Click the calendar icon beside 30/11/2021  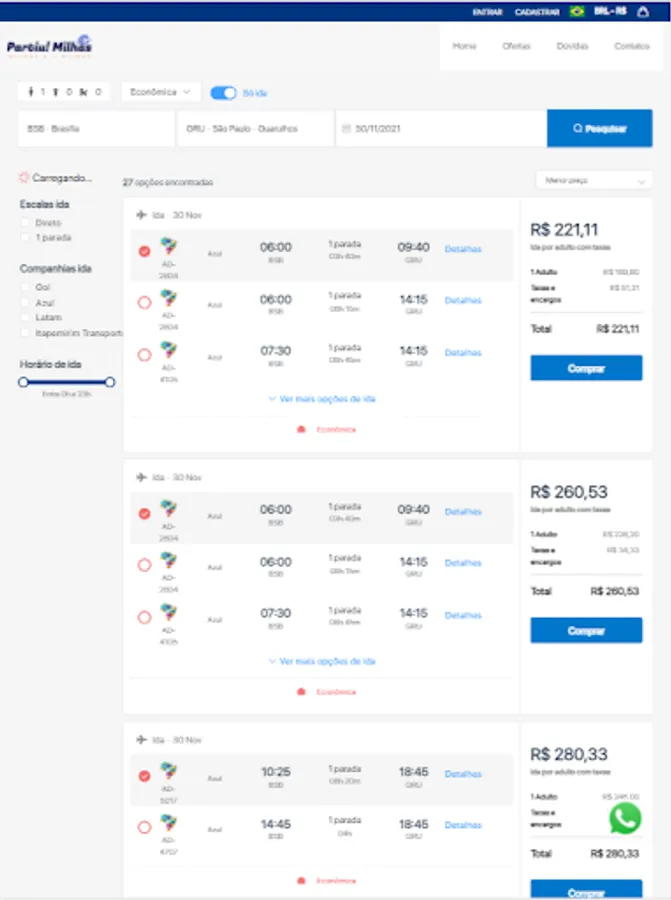(x=346, y=129)
